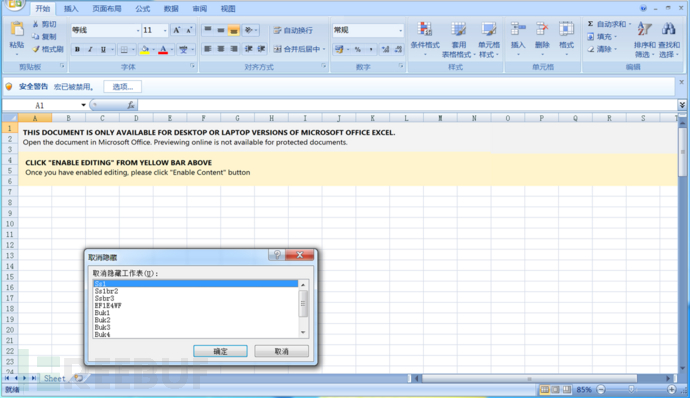690x398 pixels.
Task: Decrease indent icon
Action: click(249, 49)
